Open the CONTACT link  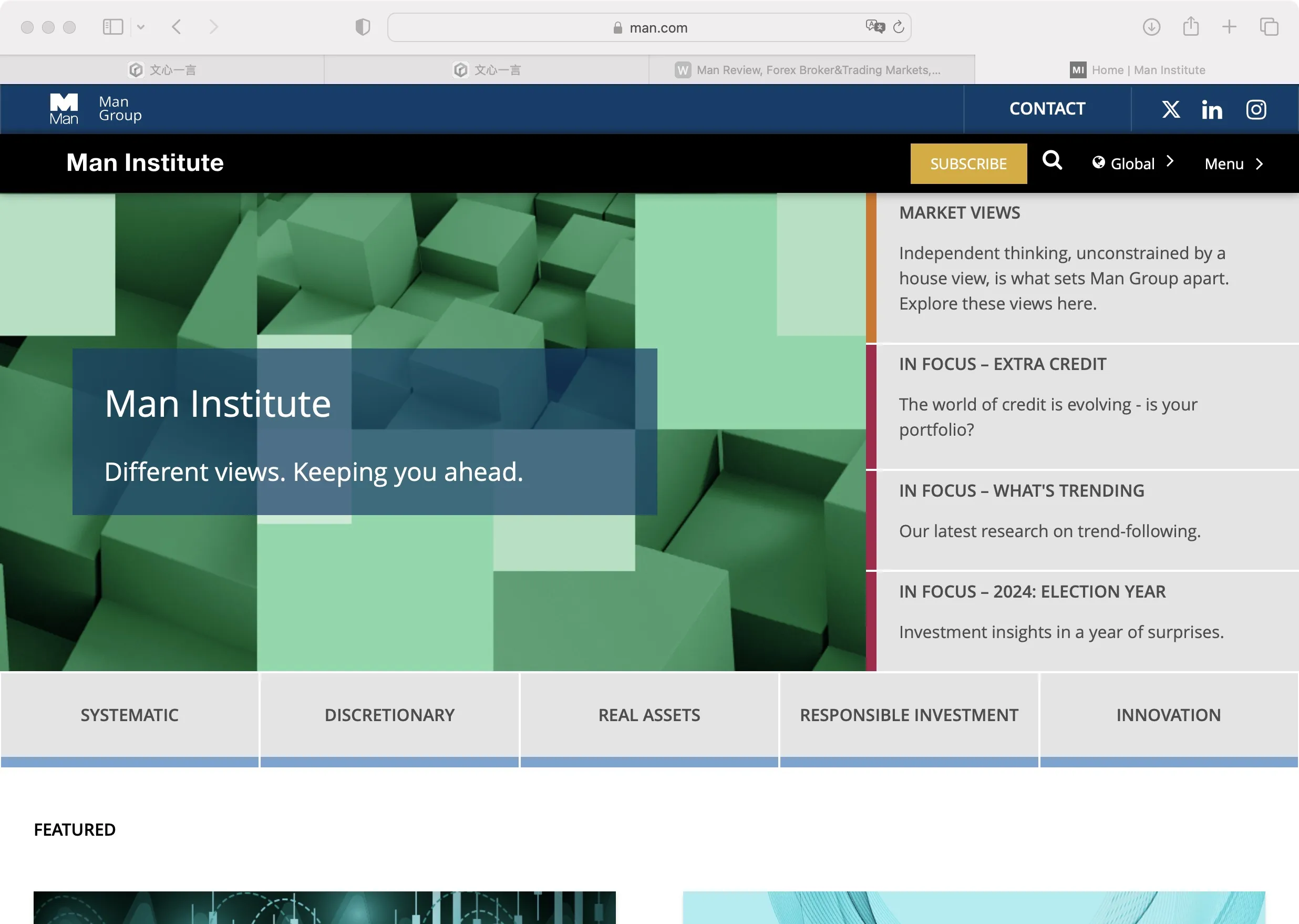1047,109
